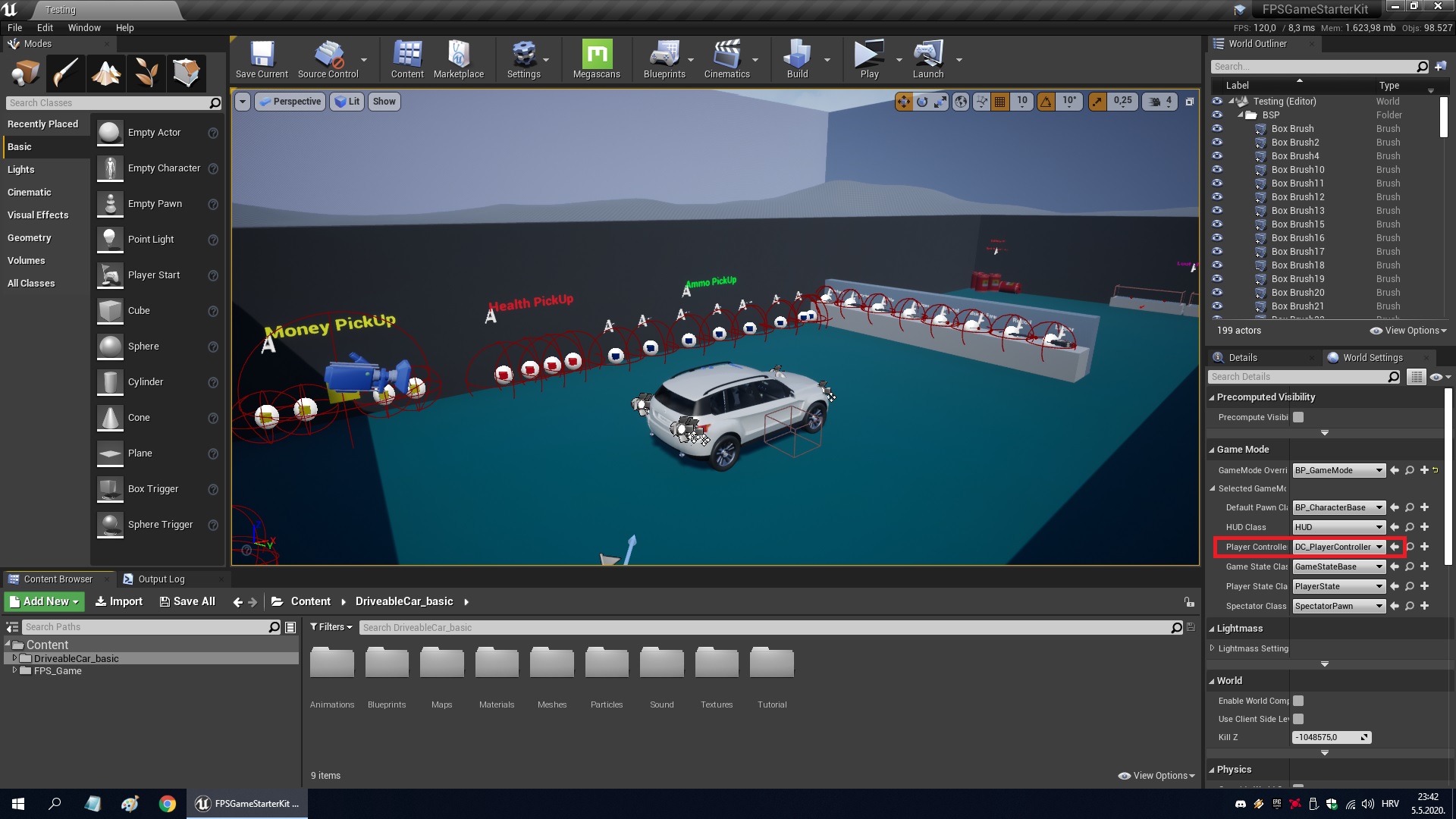1456x819 pixels.
Task: Open GameMode Override dropdown BP_GameMode
Action: (1338, 470)
